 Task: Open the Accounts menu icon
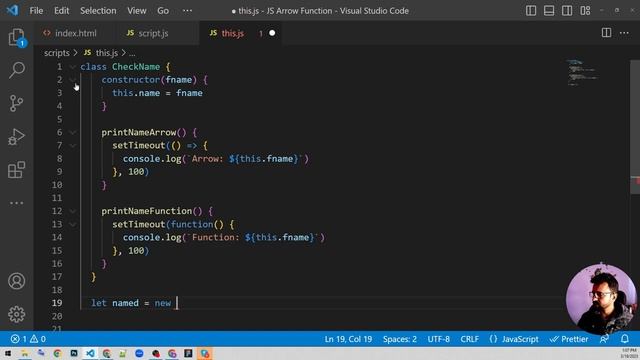[16, 281]
